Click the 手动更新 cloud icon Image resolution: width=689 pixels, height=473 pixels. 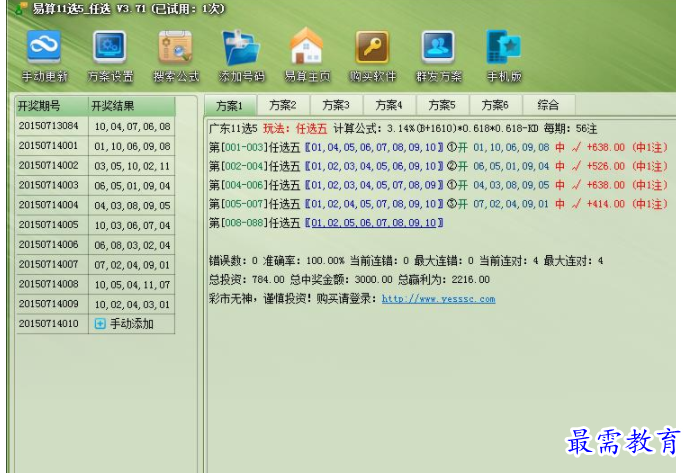[x=44, y=46]
